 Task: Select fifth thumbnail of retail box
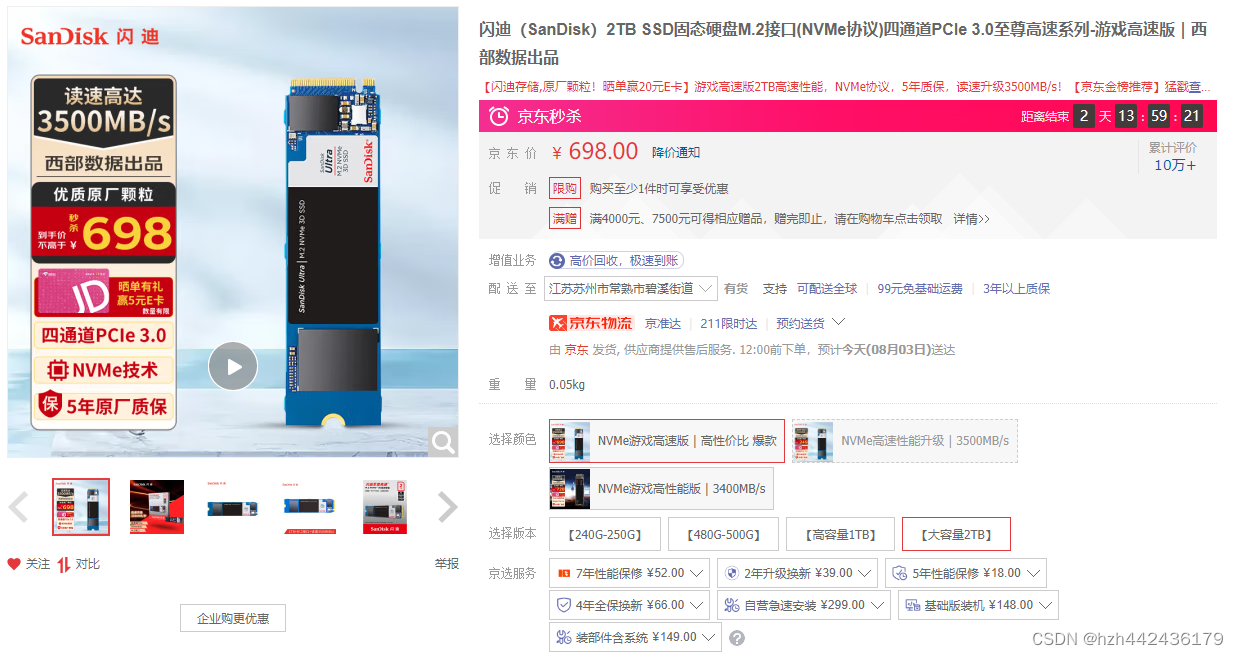385,507
